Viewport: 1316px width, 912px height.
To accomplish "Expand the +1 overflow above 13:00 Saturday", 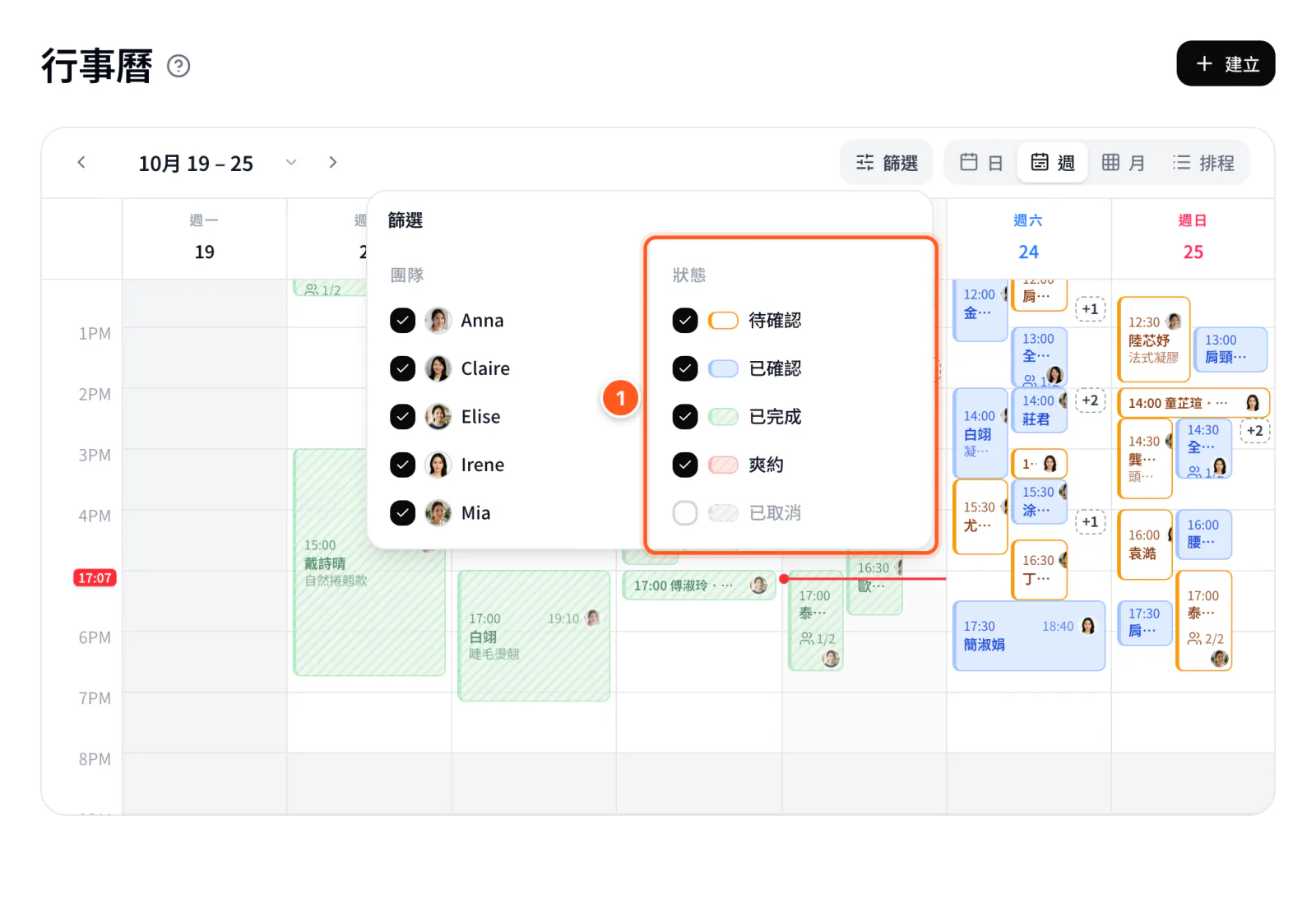I will [1090, 309].
